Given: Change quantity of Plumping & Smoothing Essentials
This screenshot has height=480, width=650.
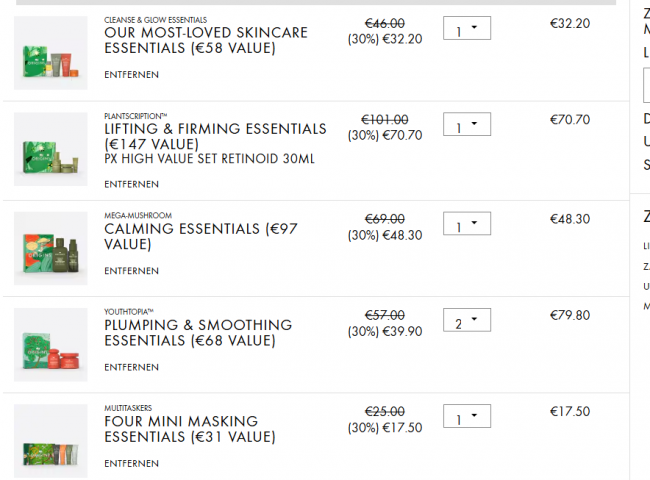Looking at the screenshot, I should pos(467,321).
